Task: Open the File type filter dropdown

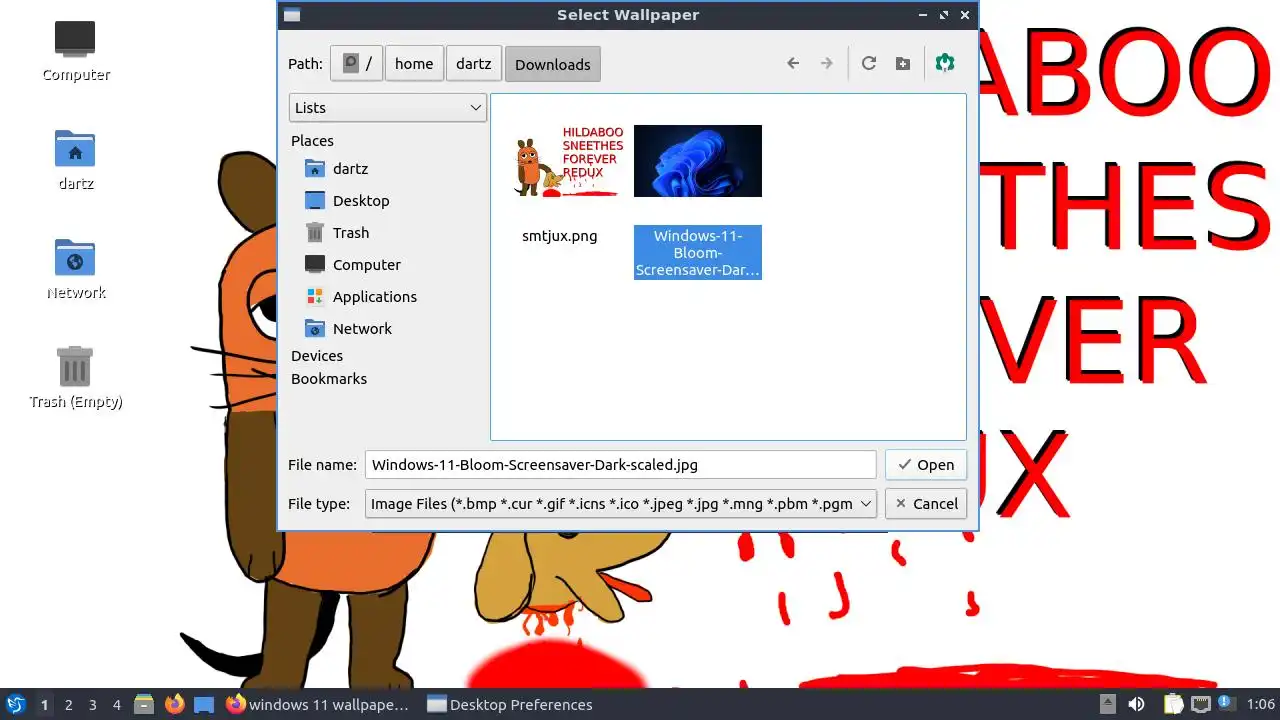Action: pos(621,504)
